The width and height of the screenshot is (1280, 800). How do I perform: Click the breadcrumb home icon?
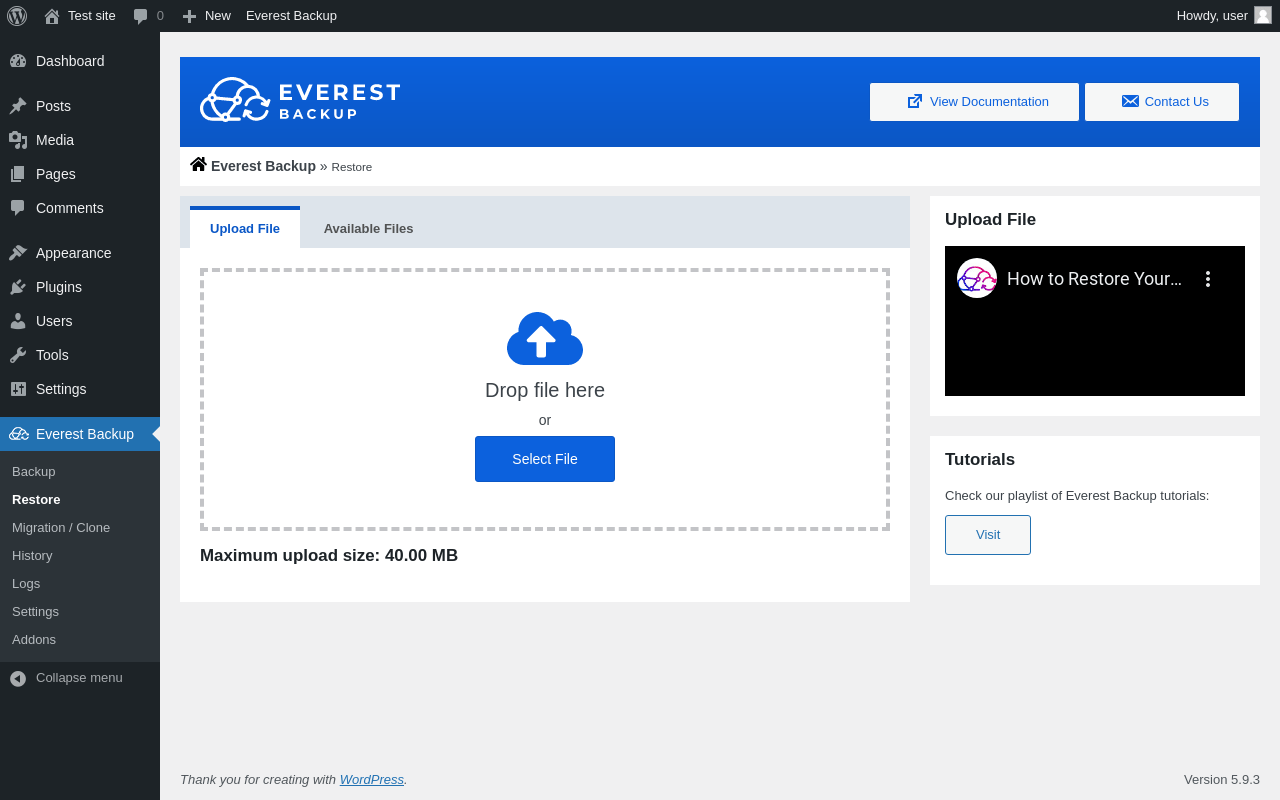[x=198, y=165]
